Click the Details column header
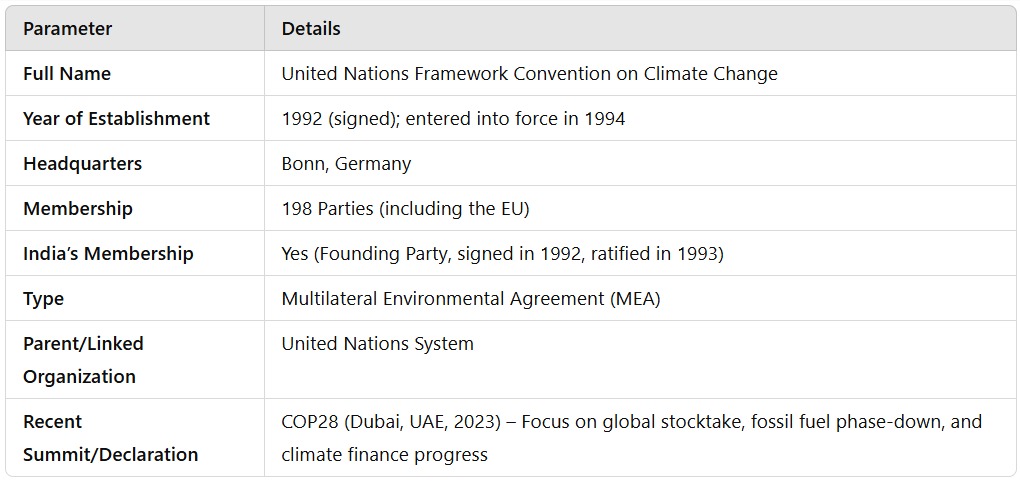 coord(311,29)
